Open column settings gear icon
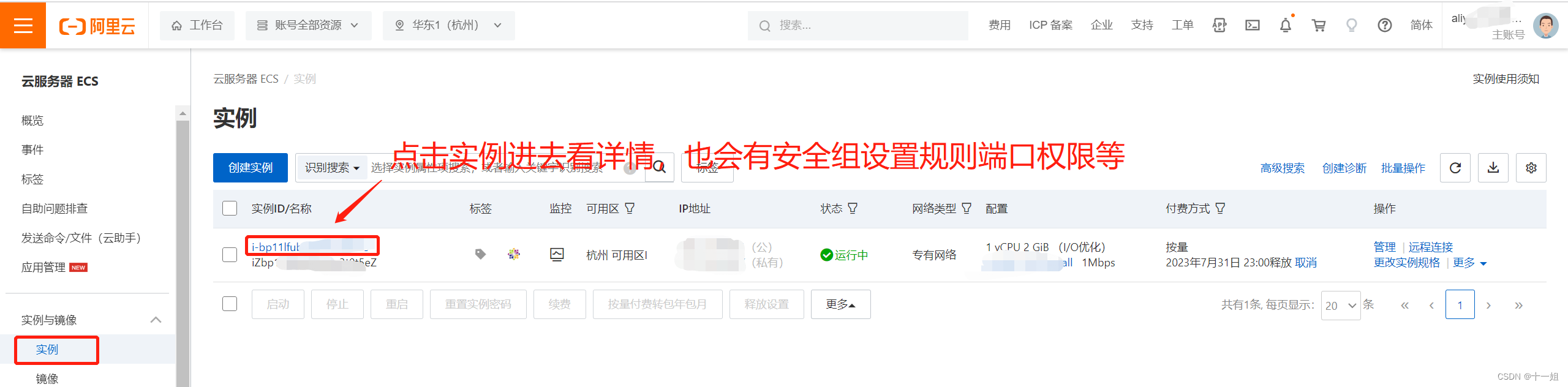Viewport: 1568px width, 387px height. pos(1531,168)
